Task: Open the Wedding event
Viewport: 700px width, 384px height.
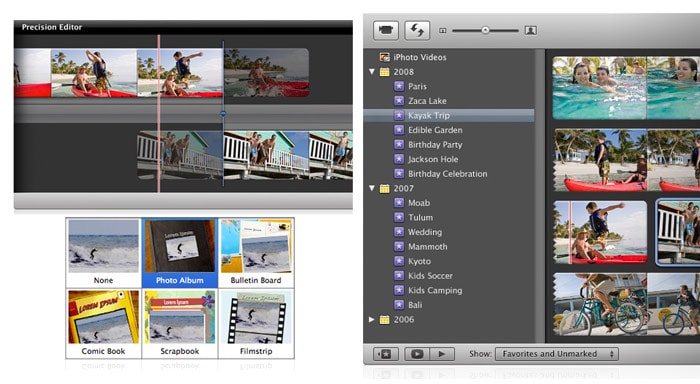Action: [x=425, y=232]
